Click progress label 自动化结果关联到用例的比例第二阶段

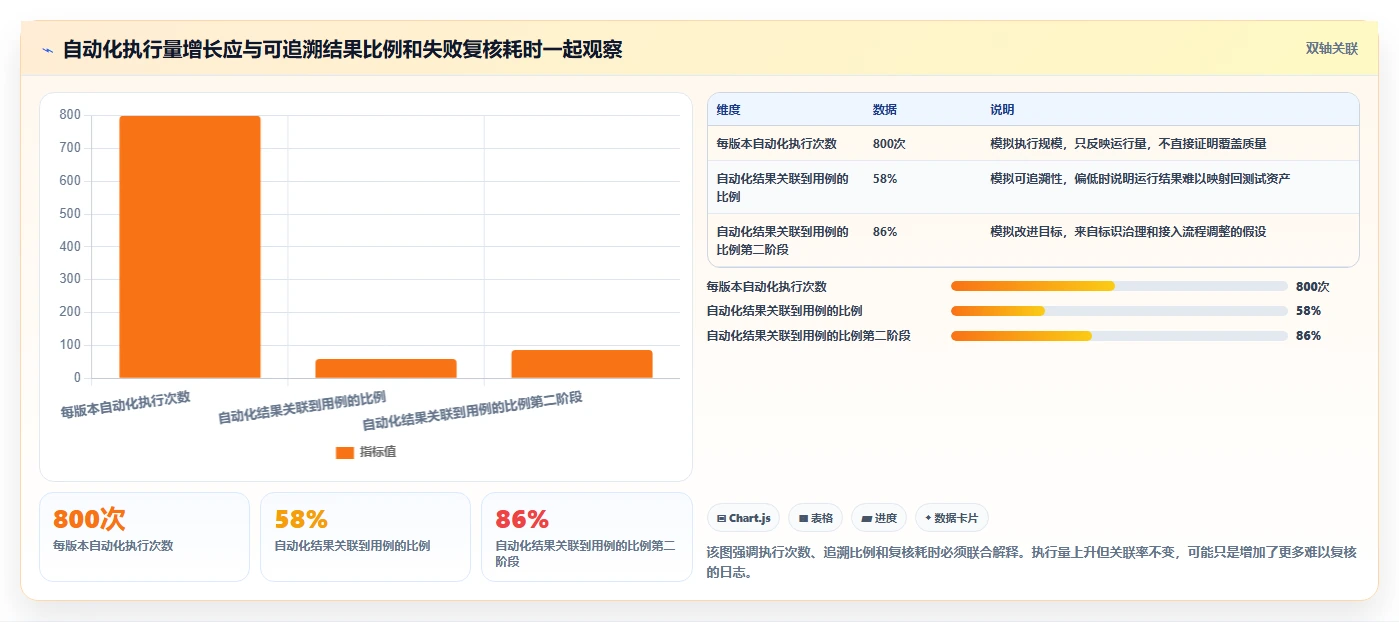click(808, 336)
